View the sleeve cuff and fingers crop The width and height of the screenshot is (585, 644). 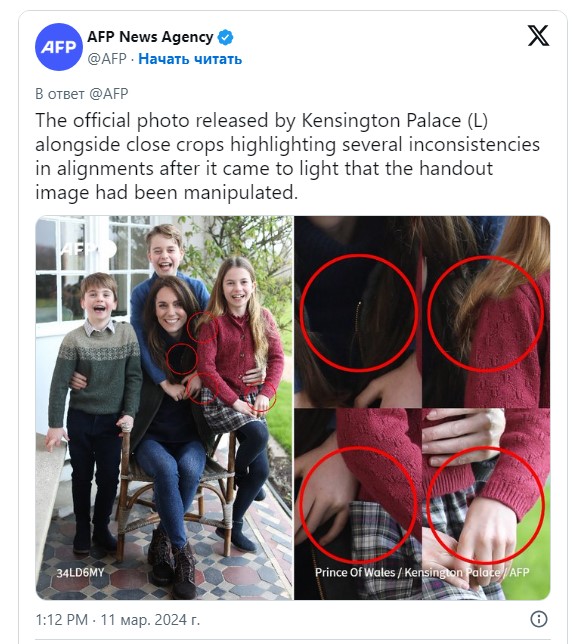click(x=486, y=504)
